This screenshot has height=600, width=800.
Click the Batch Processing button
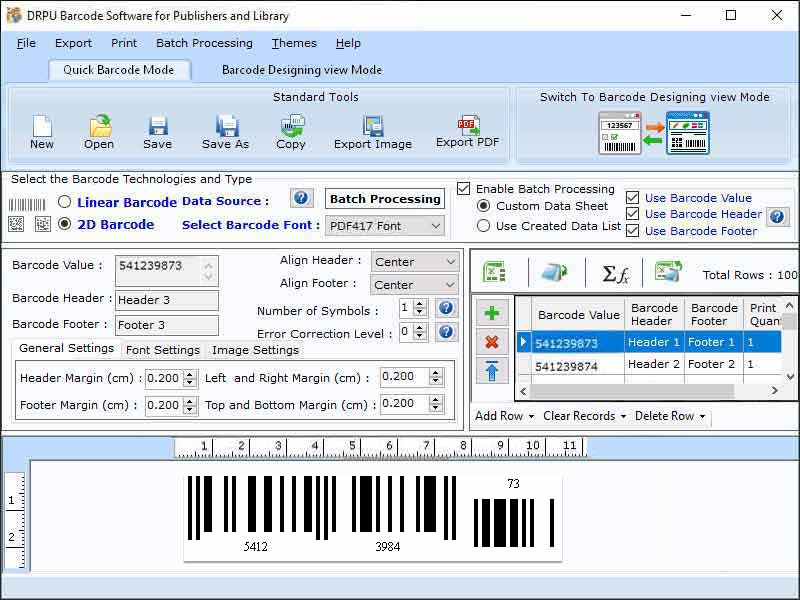(x=384, y=199)
